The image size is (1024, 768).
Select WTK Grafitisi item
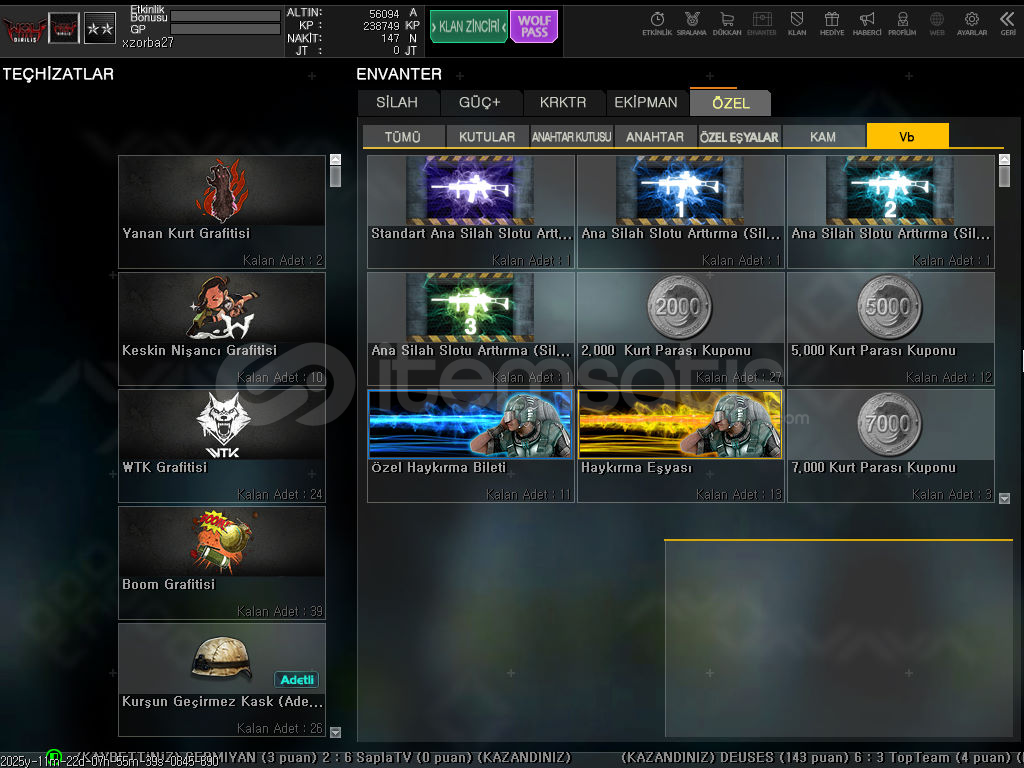coord(221,445)
